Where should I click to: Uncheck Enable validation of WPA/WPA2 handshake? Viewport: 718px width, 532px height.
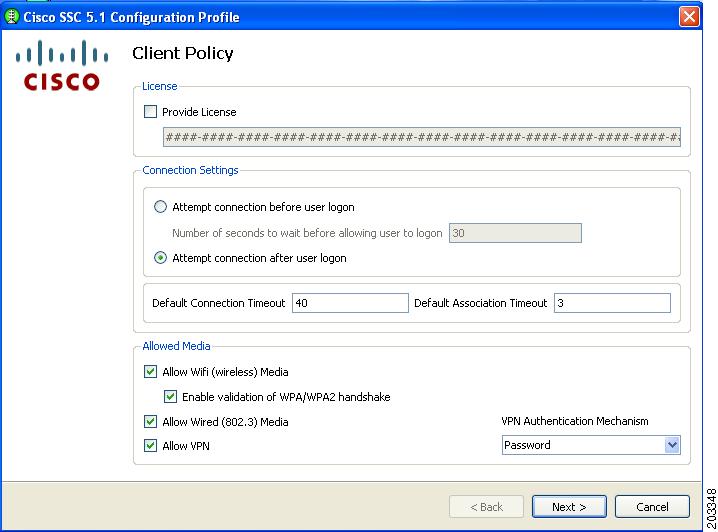pyautogui.click(x=171, y=397)
